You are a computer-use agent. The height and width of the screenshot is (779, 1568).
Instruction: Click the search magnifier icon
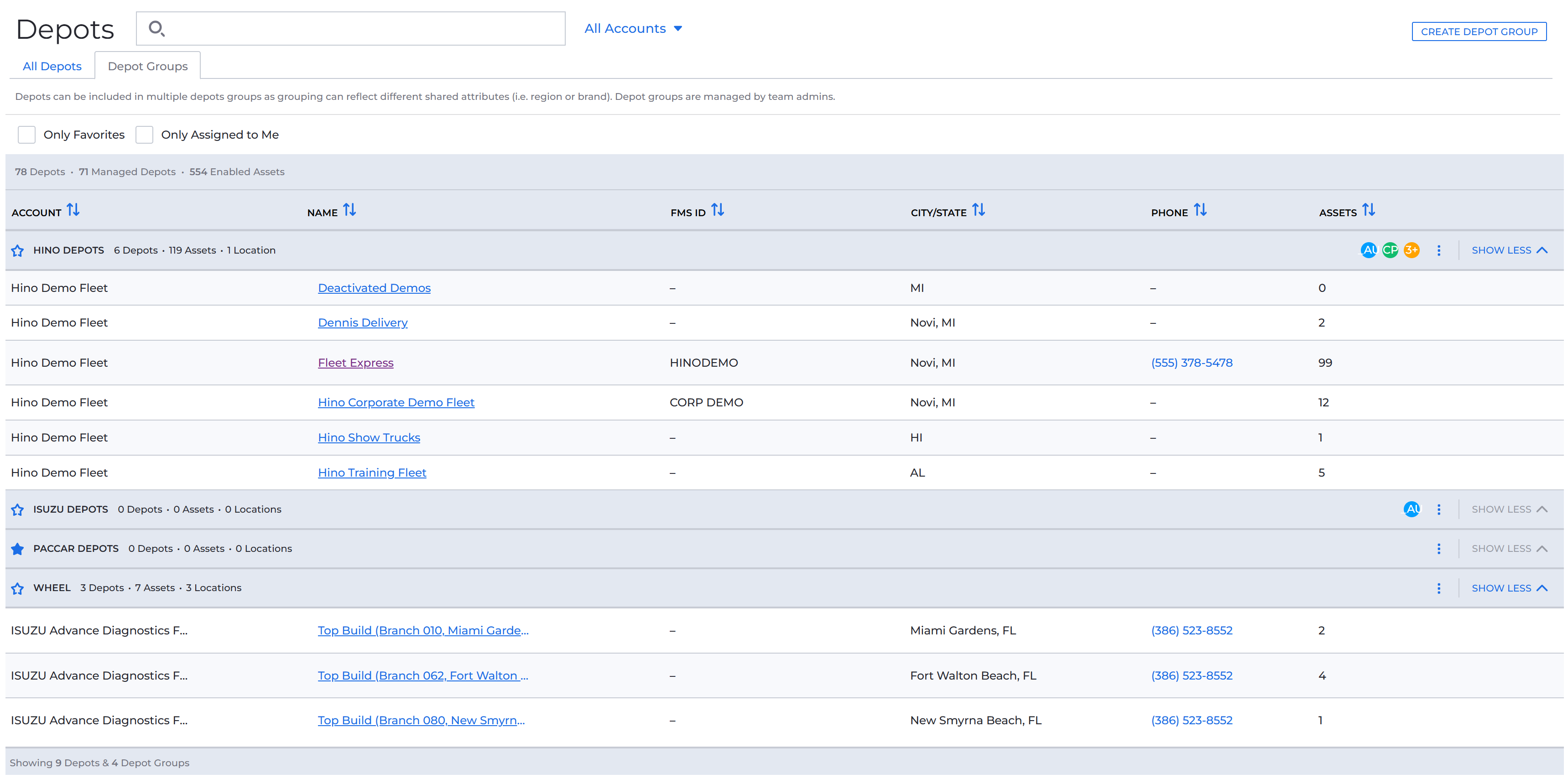tap(156, 29)
